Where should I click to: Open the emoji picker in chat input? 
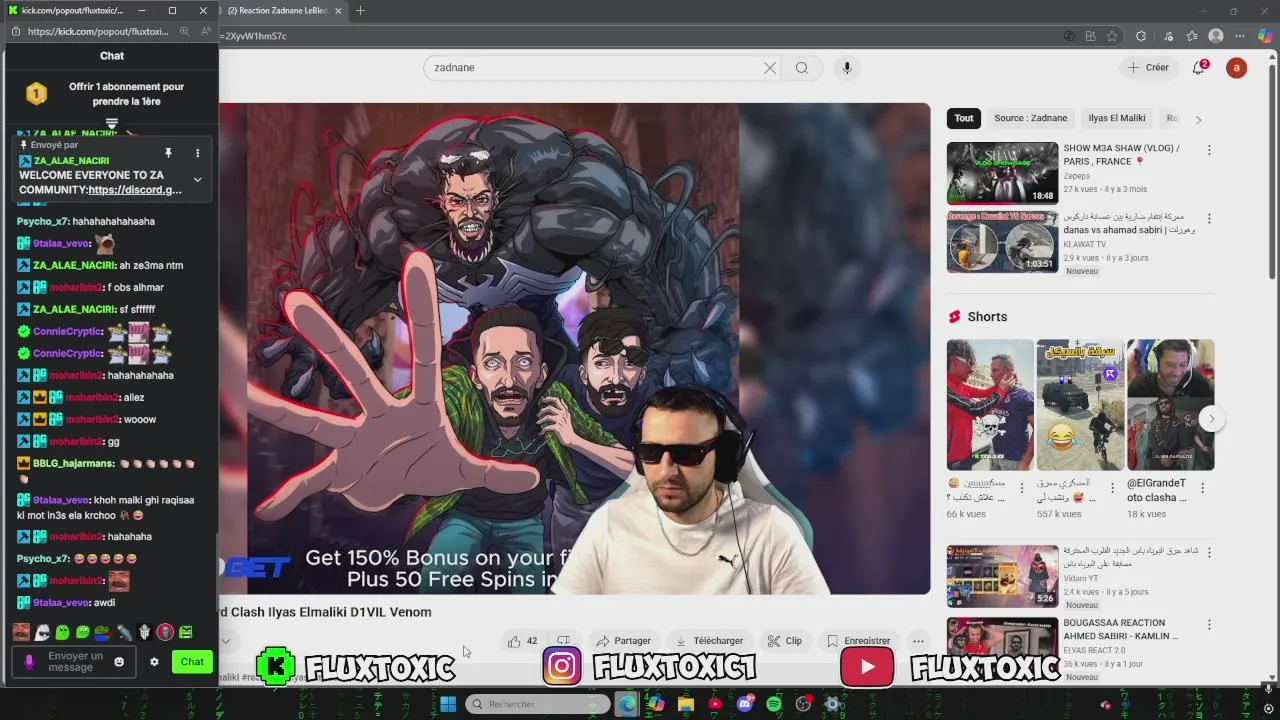pyautogui.click(x=119, y=662)
